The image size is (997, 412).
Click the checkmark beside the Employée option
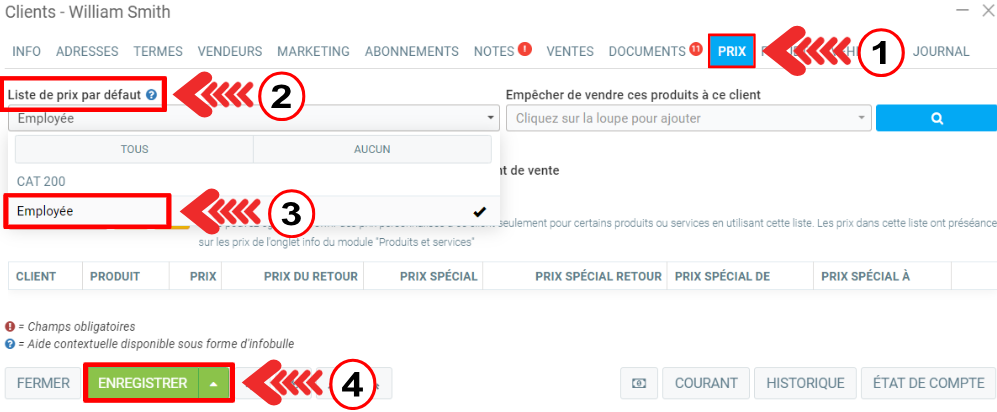[480, 211]
